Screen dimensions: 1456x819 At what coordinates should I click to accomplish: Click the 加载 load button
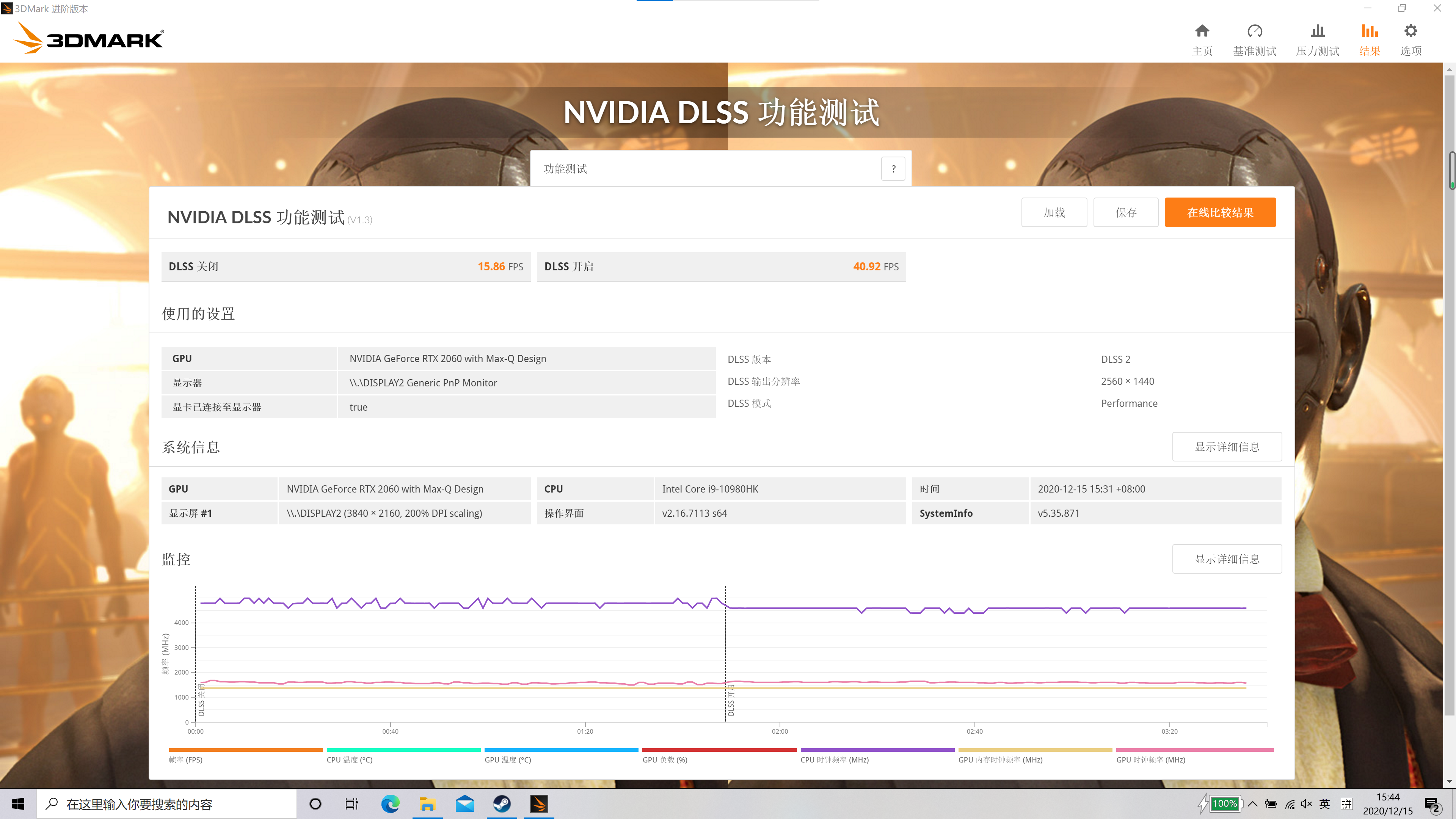tap(1054, 212)
